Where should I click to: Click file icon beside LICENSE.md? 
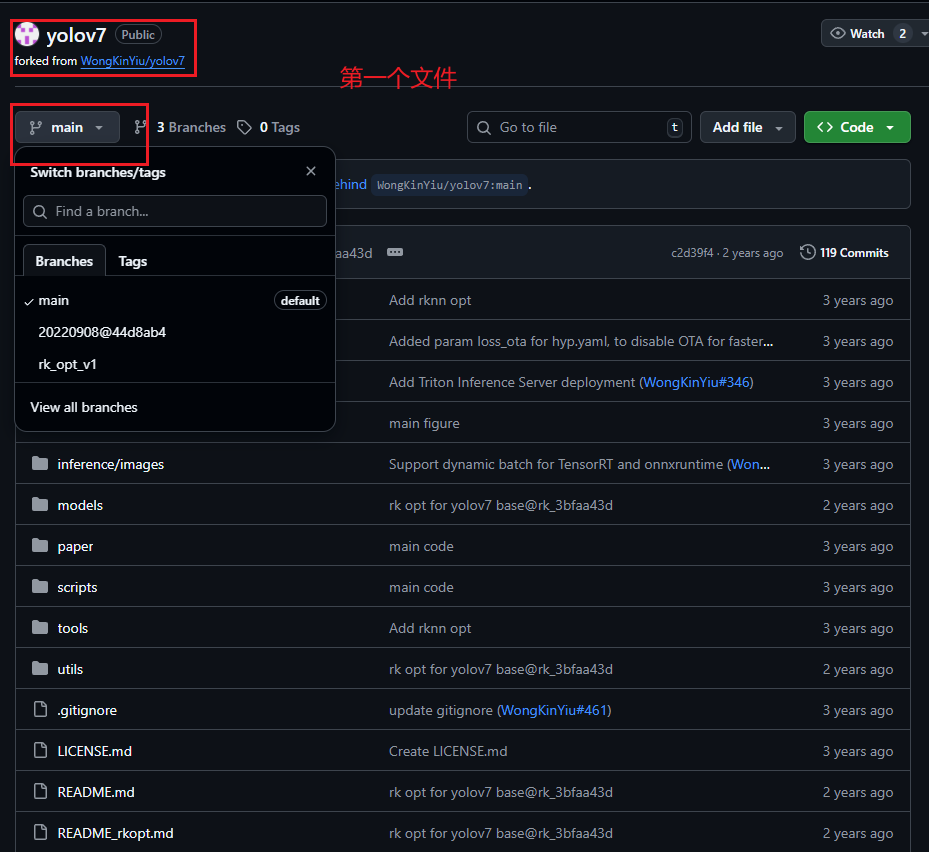click(40, 750)
